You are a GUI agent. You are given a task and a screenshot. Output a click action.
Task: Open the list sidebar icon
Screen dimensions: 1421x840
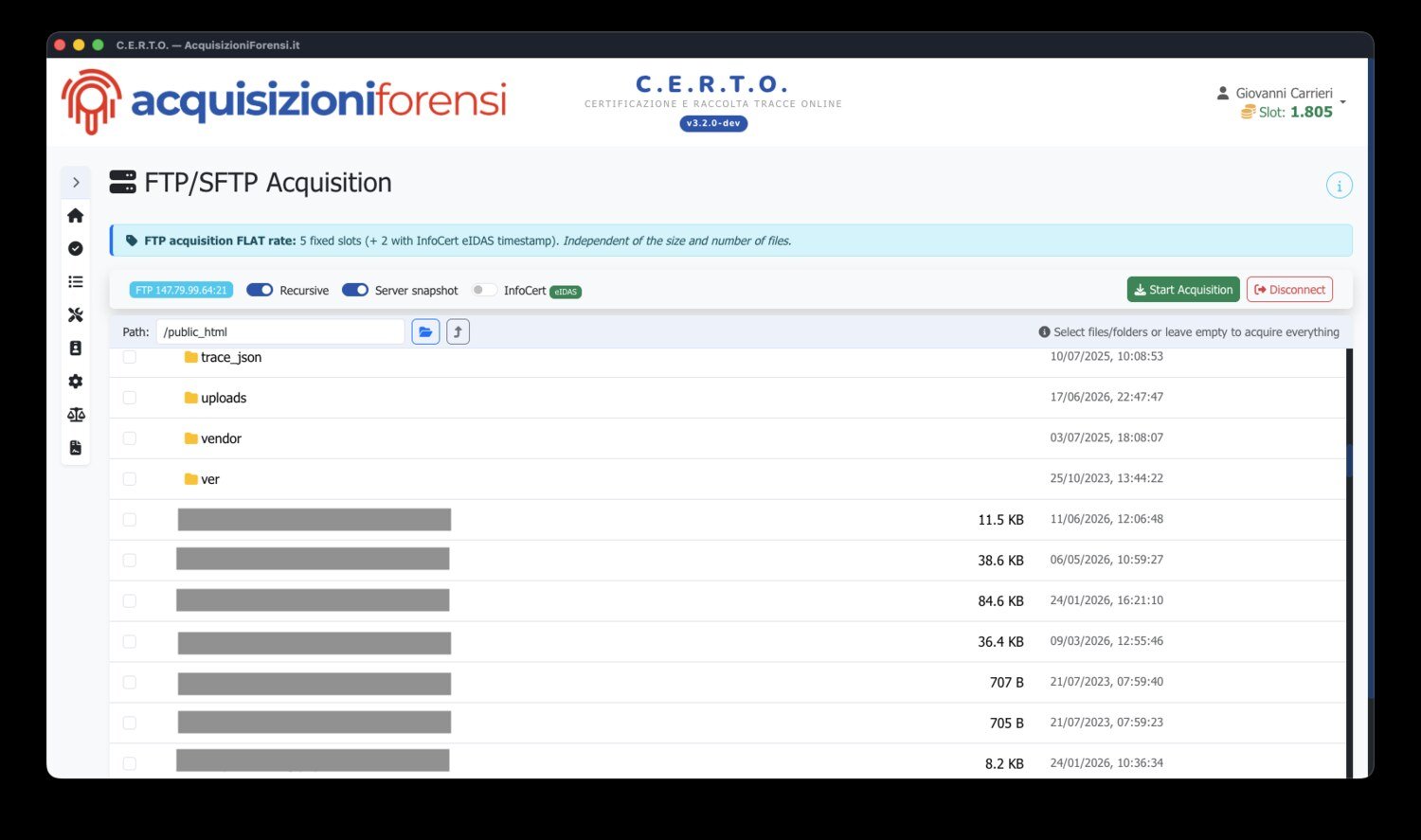76,282
